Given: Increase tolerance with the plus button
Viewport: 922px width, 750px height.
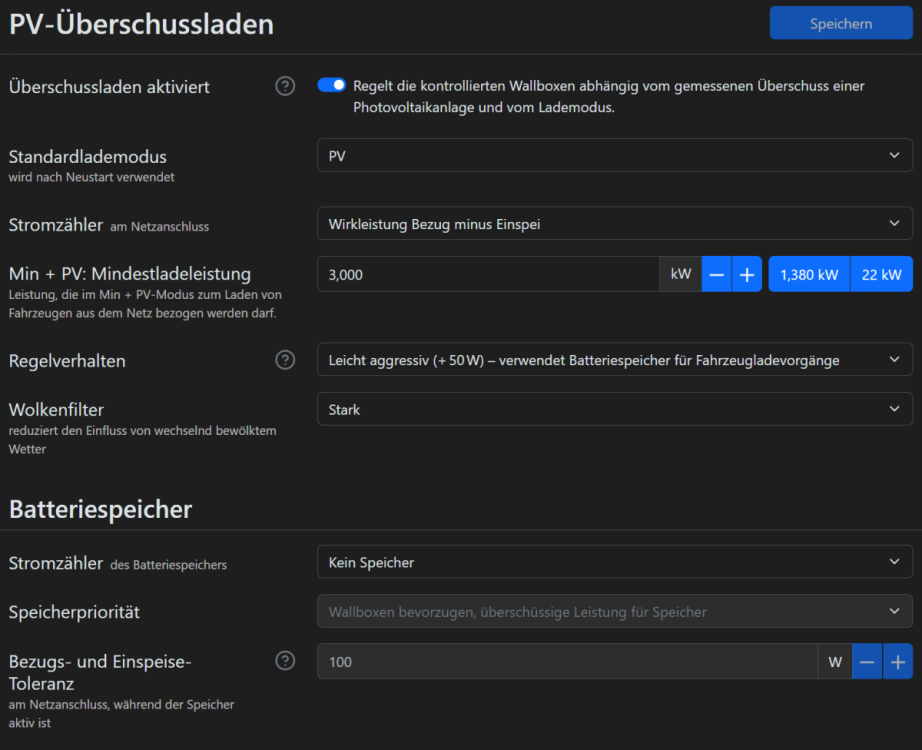Looking at the screenshot, I should point(898,662).
